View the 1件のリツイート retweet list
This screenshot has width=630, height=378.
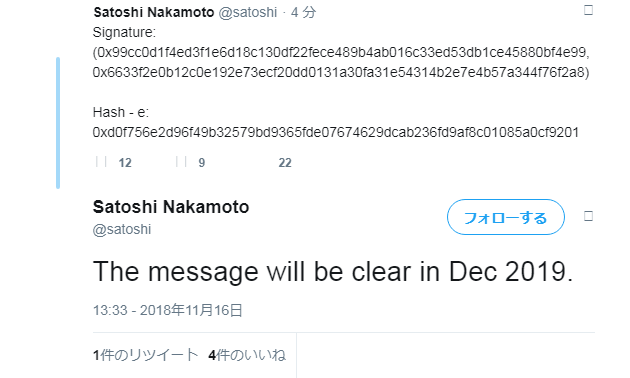point(145,355)
